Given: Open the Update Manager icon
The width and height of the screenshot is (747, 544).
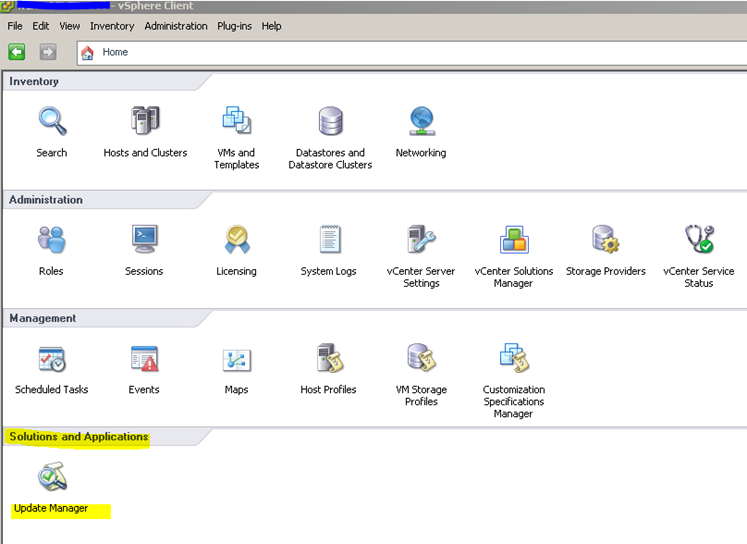Looking at the screenshot, I should (52, 476).
